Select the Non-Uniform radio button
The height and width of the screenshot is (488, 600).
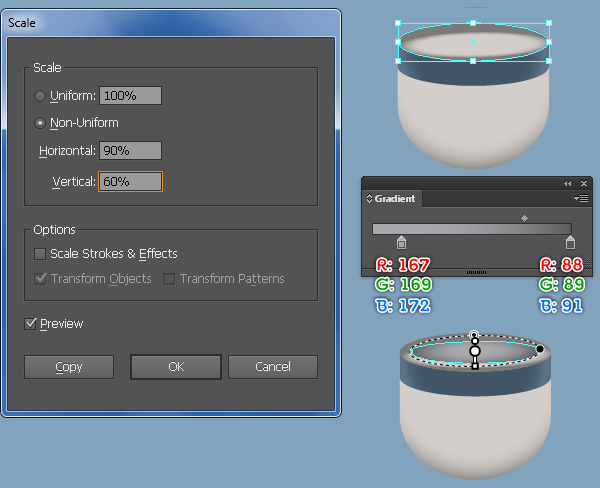pyautogui.click(x=40, y=123)
